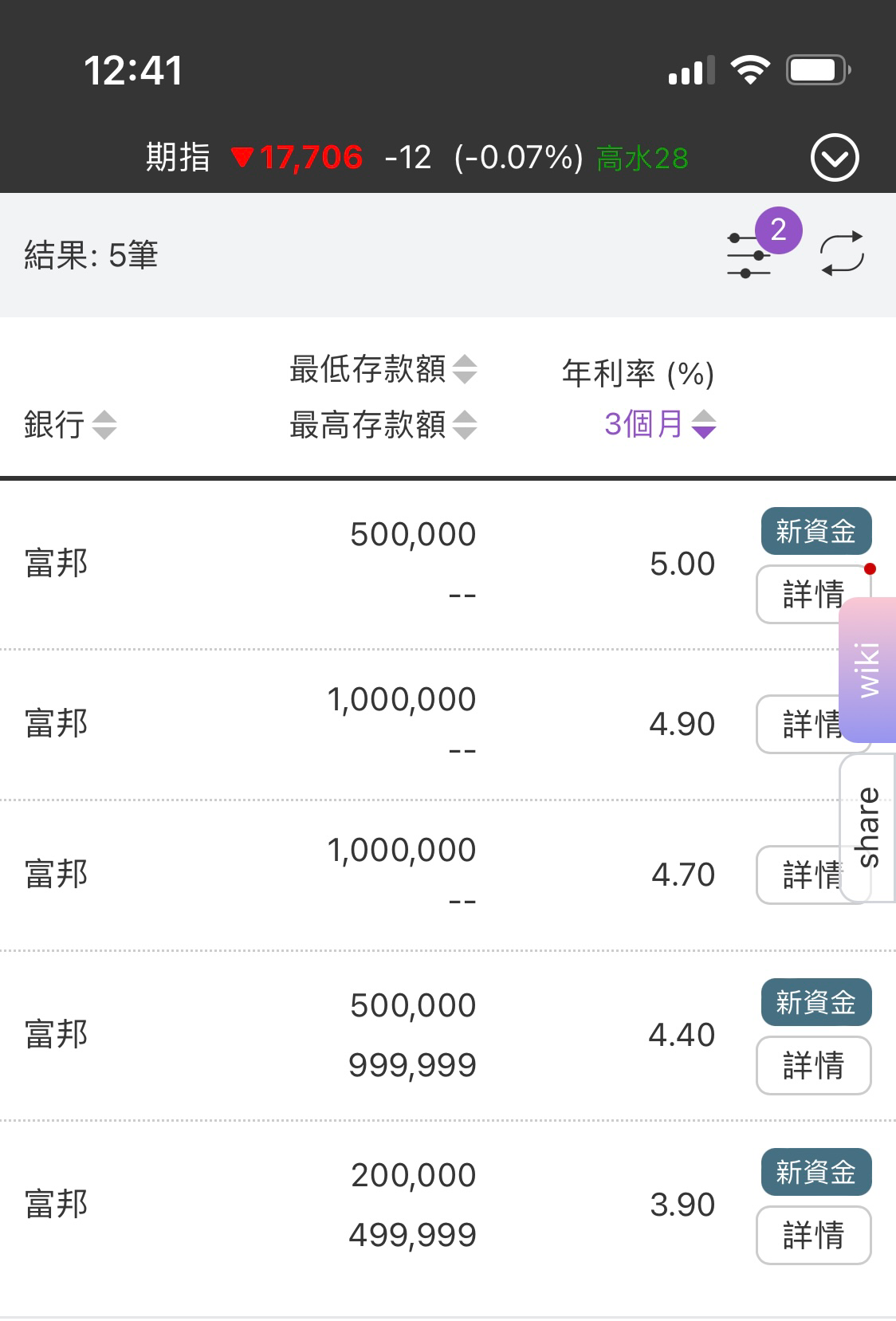Open 詳情 for the 3.90 rate row

[x=813, y=1235]
